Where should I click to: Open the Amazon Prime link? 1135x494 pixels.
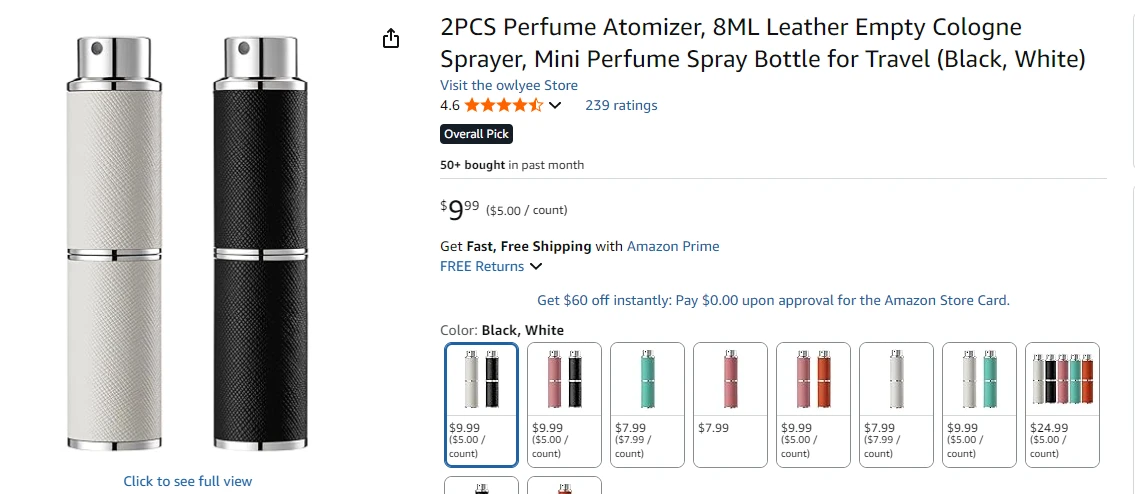673,246
